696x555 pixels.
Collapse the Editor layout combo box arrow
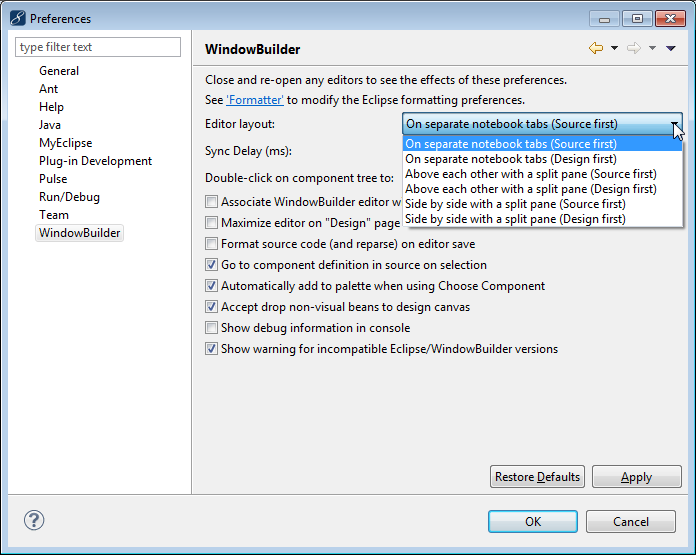675,124
